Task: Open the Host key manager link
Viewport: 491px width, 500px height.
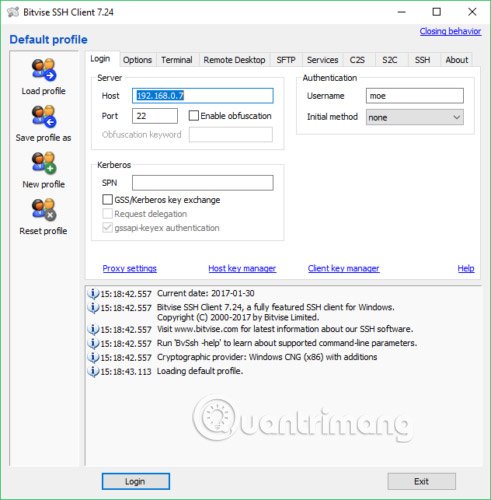Action: click(x=242, y=268)
